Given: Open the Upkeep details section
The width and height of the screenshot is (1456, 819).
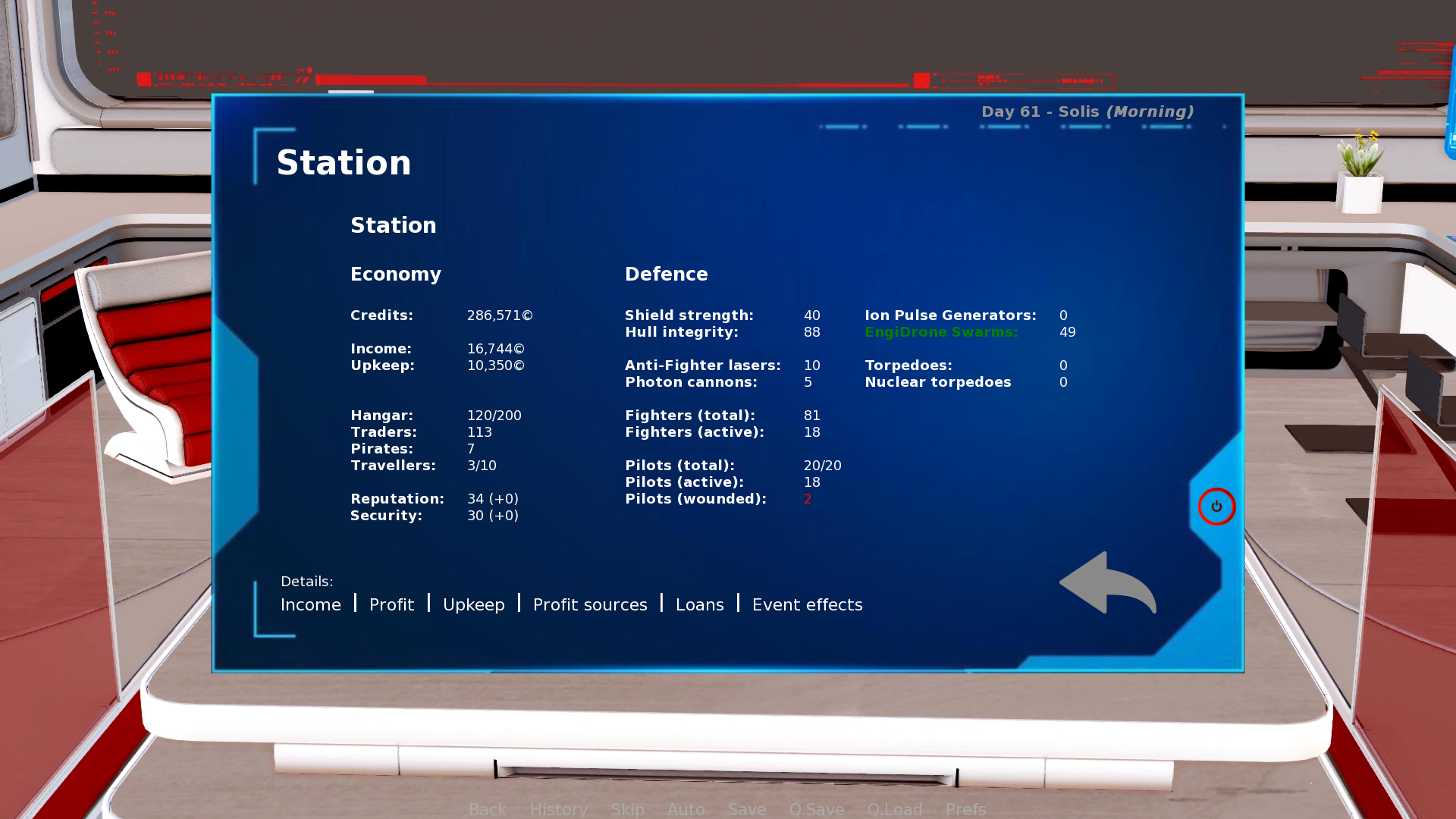Looking at the screenshot, I should coord(473,604).
